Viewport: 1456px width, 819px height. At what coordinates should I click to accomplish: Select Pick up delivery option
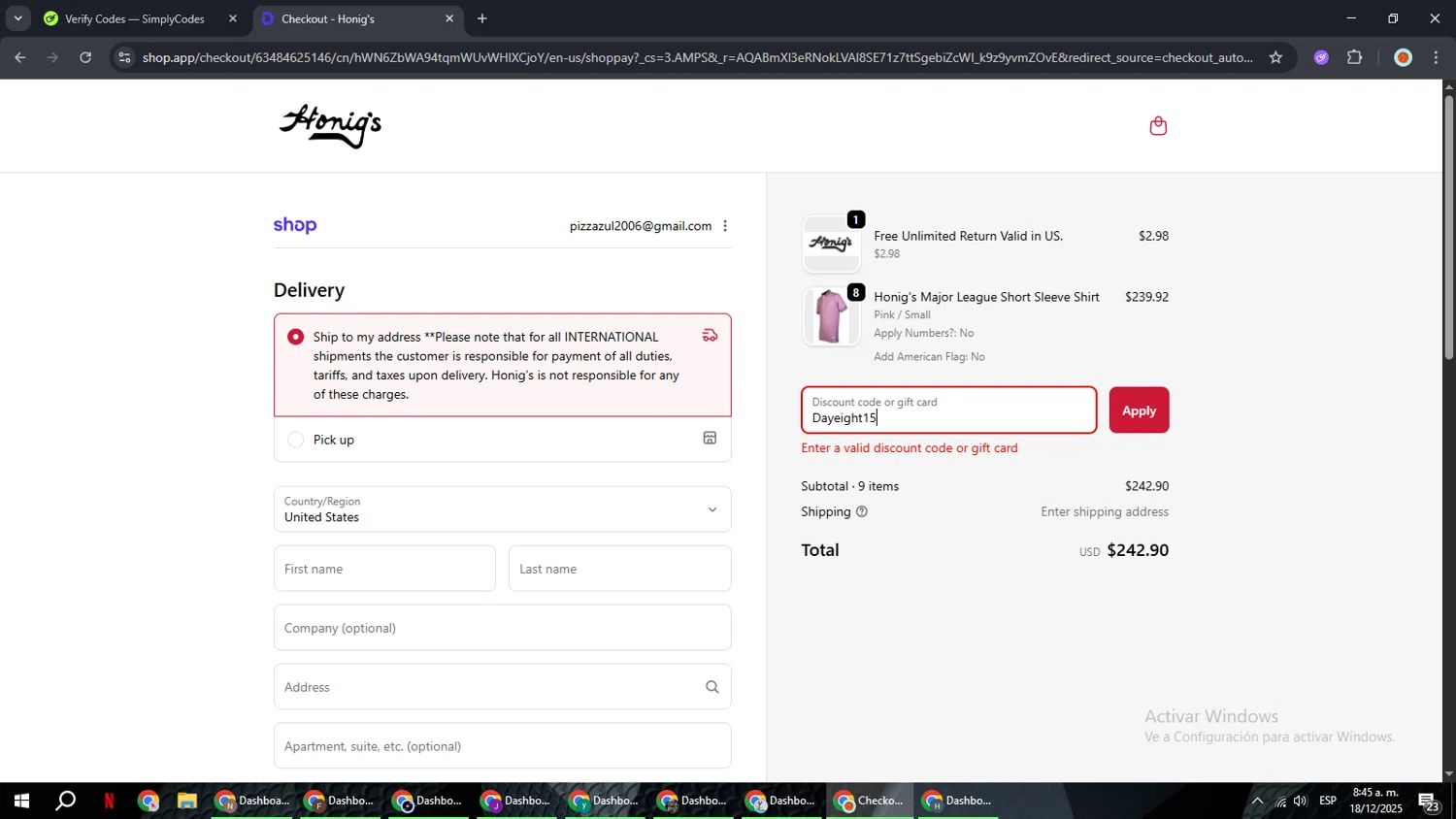(295, 440)
